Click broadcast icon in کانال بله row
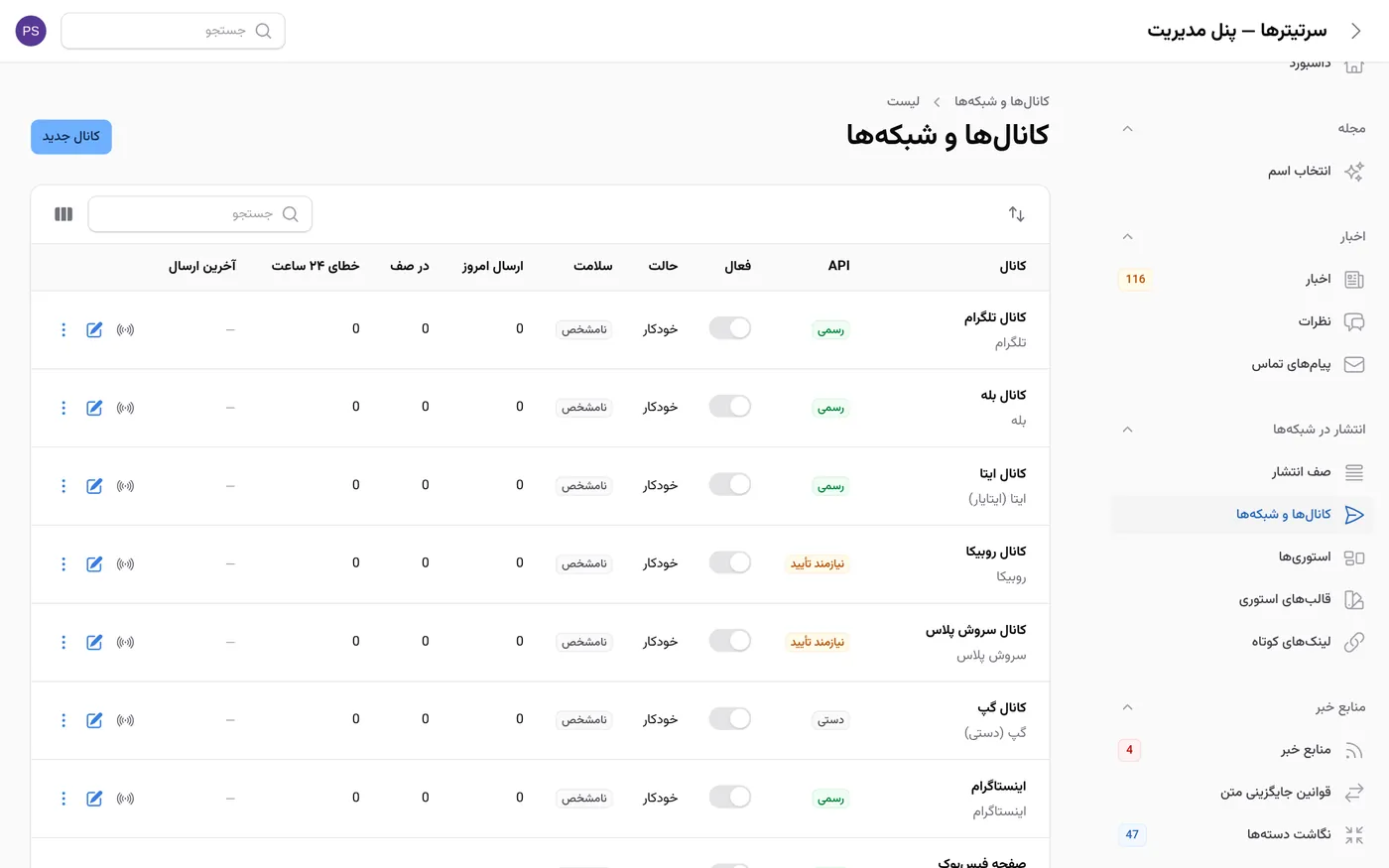This screenshot has height=868, width=1389. (125, 408)
